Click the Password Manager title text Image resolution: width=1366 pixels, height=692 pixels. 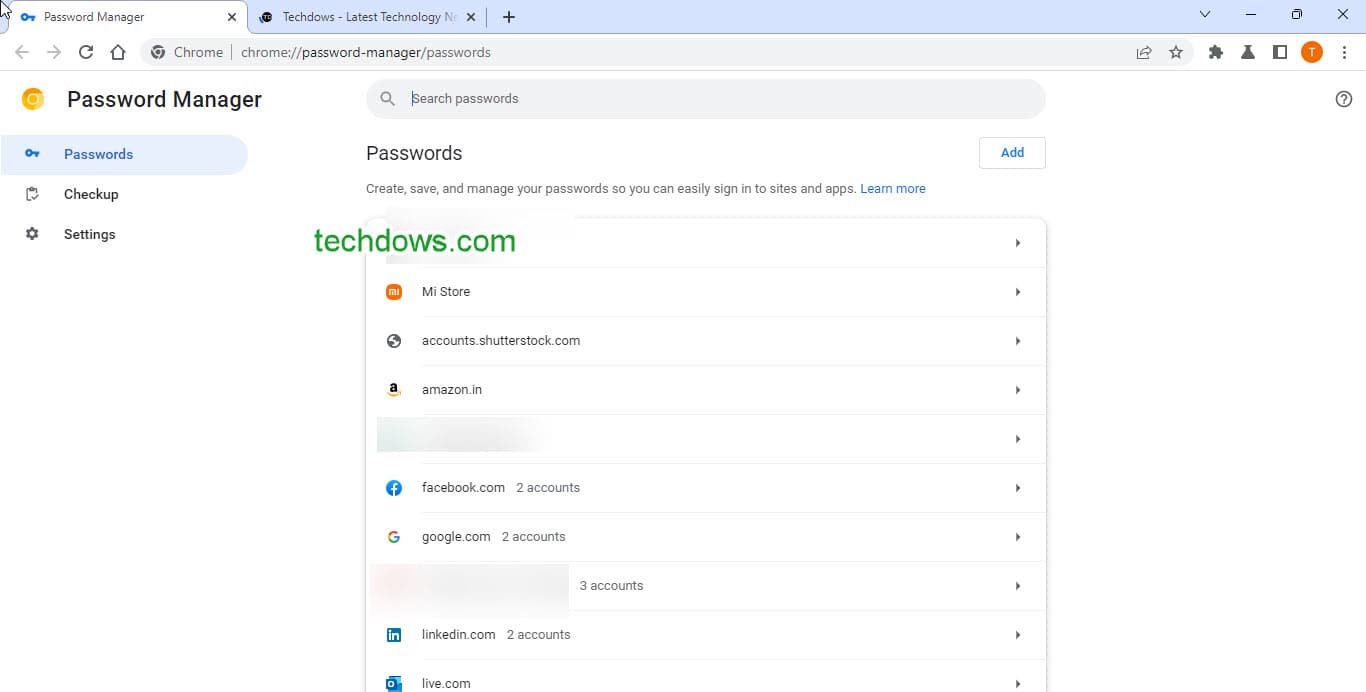(164, 99)
